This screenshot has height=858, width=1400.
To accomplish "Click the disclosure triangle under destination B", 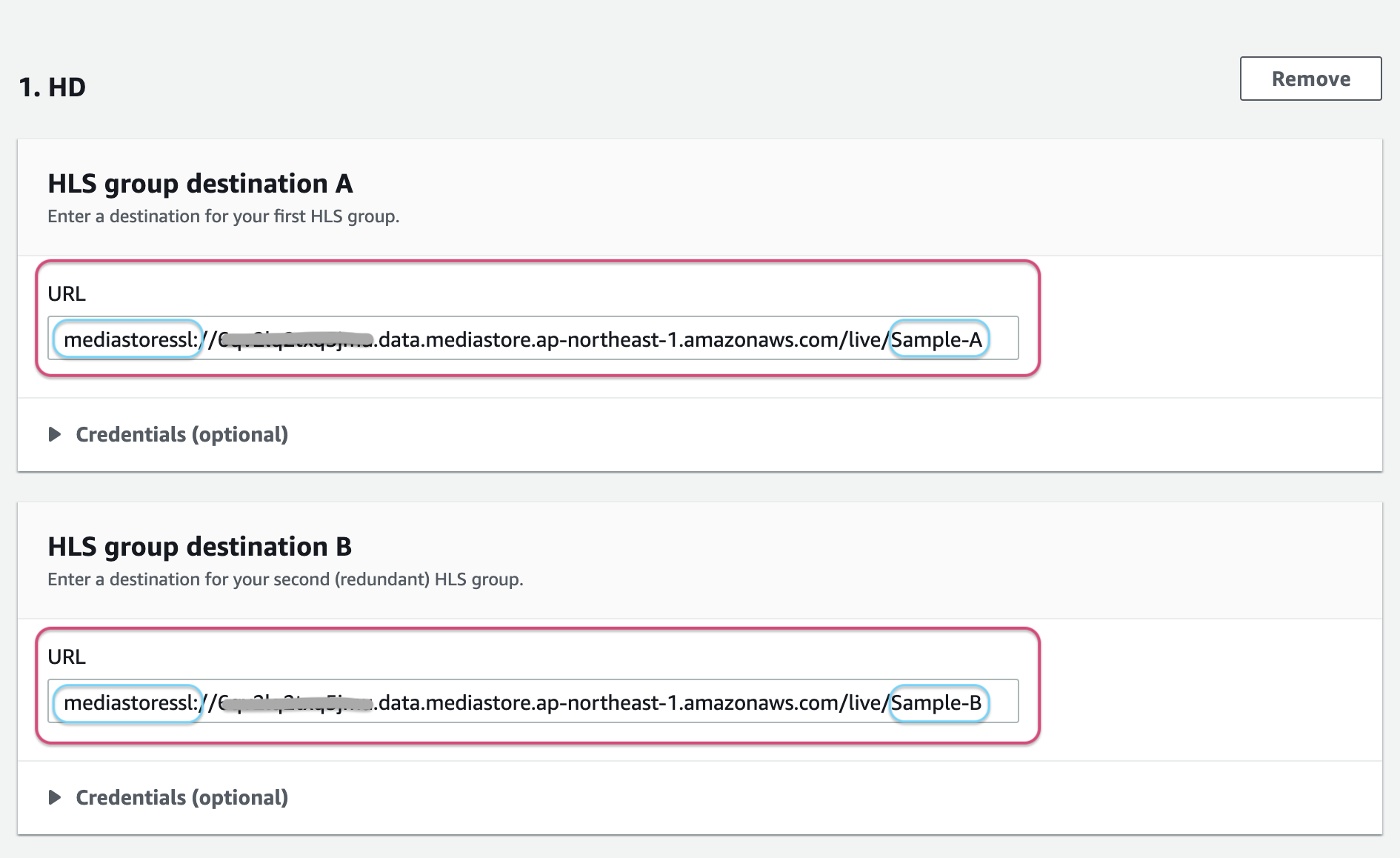I will point(55,797).
